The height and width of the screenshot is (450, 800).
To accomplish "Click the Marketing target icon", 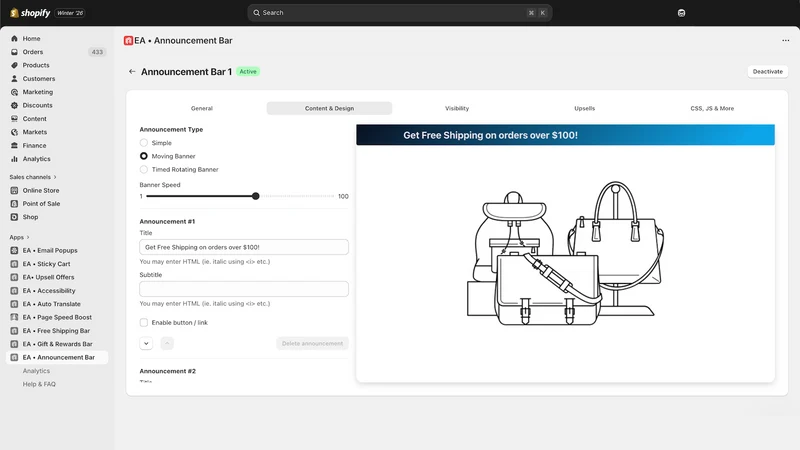I will 14,92.
